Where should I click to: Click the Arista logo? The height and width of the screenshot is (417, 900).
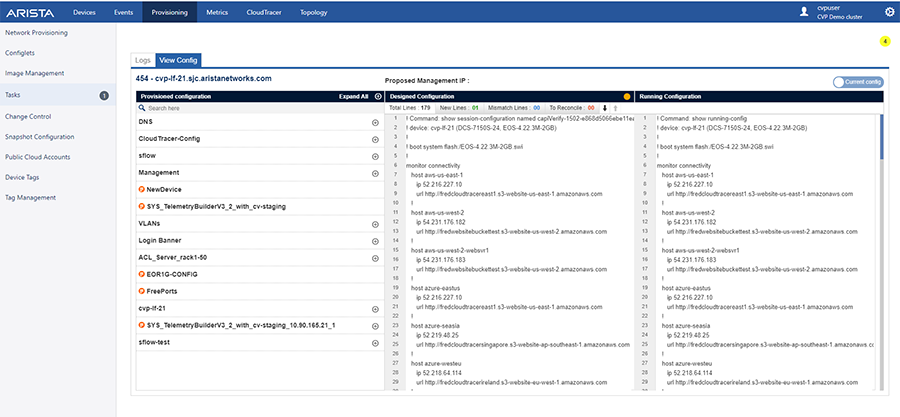tap(30, 13)
